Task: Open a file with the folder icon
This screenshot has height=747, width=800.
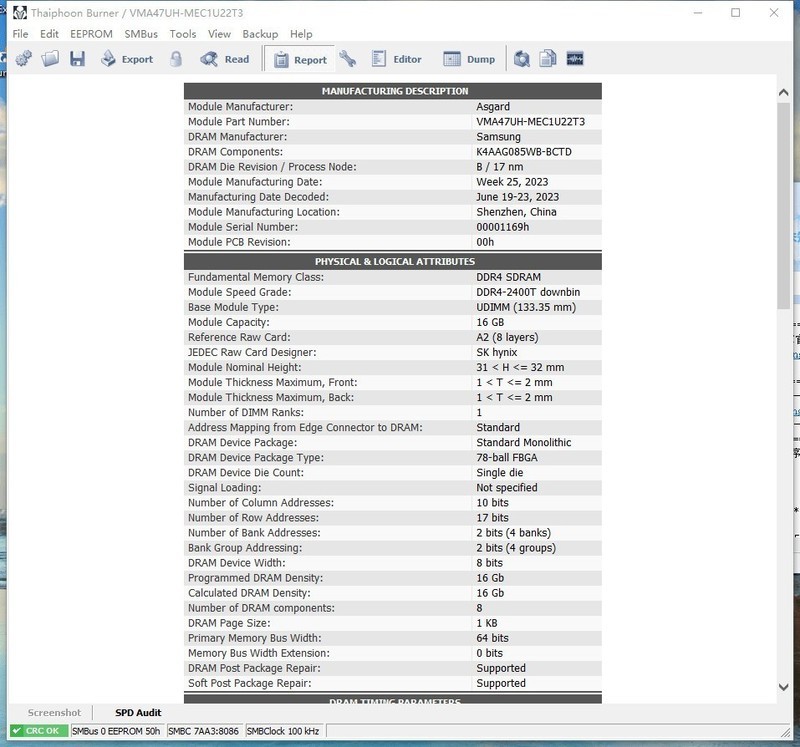Action: click(51, 59)
